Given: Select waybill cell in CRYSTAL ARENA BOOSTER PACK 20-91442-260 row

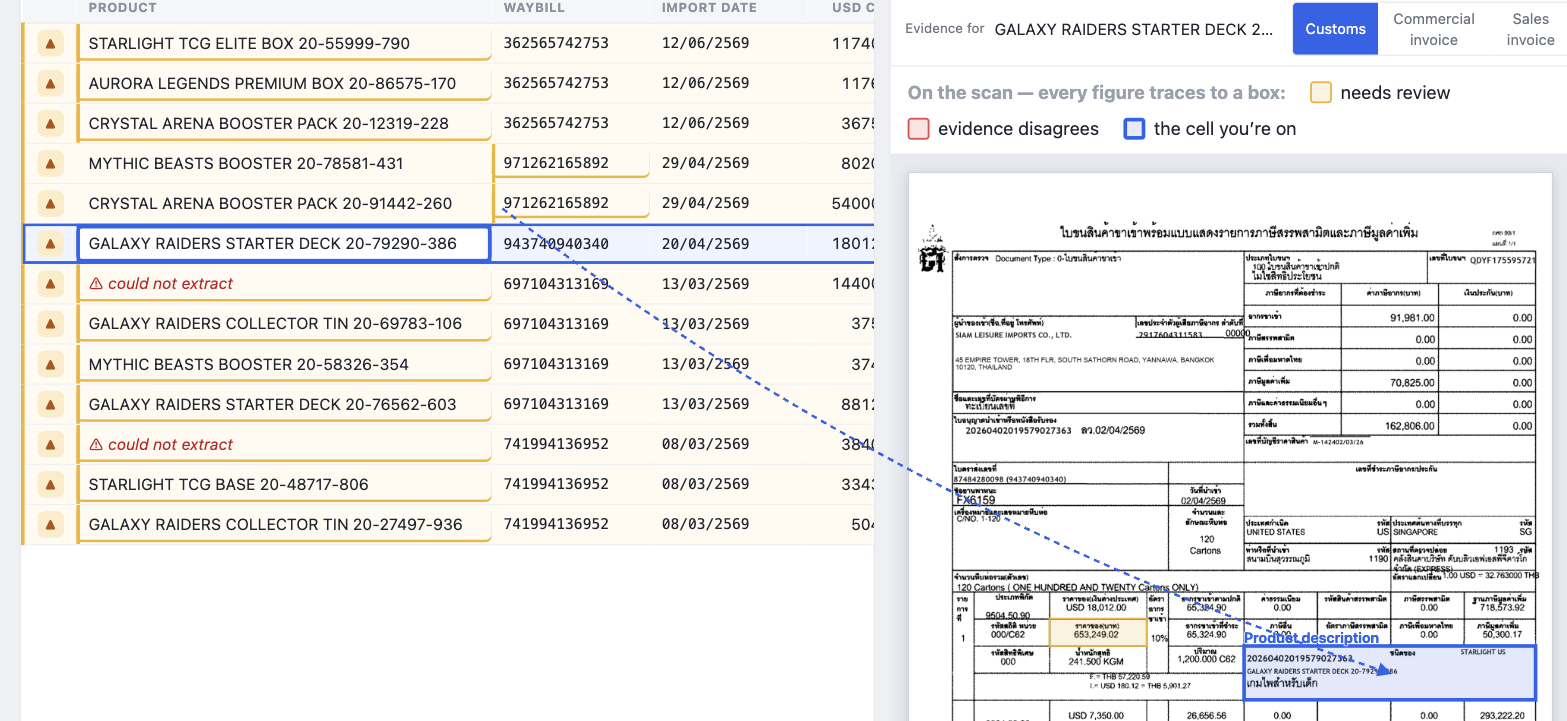Looking at the screenshot, I should [571, 203].
